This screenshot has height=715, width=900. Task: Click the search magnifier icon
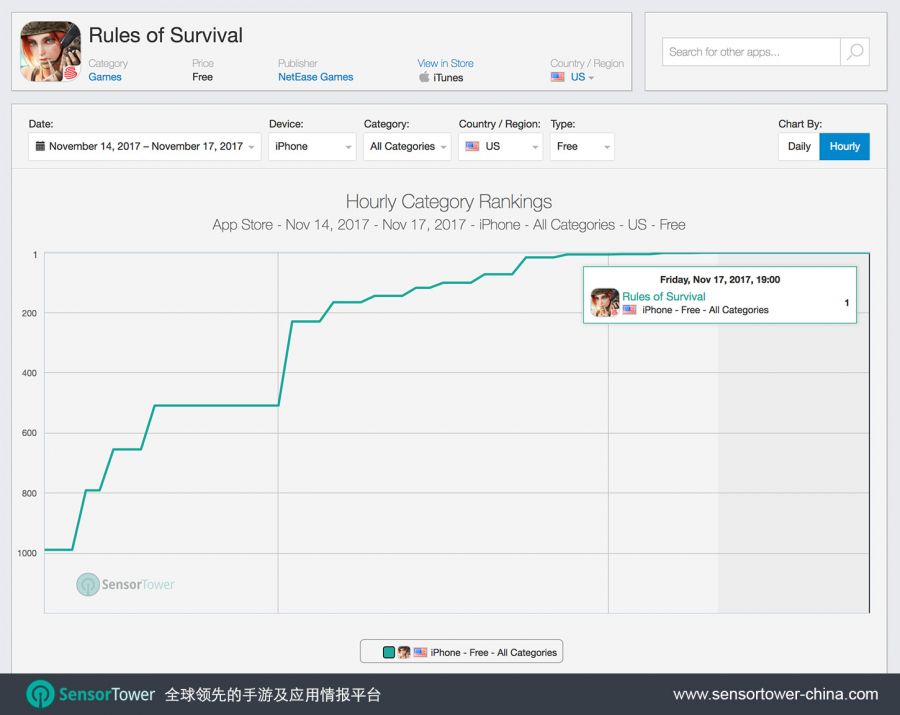[855, 52]
